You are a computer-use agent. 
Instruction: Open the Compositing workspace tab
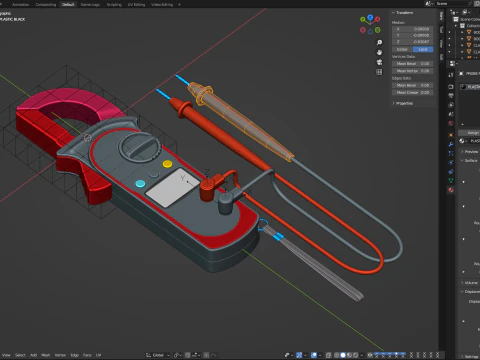tap(46, 5)
